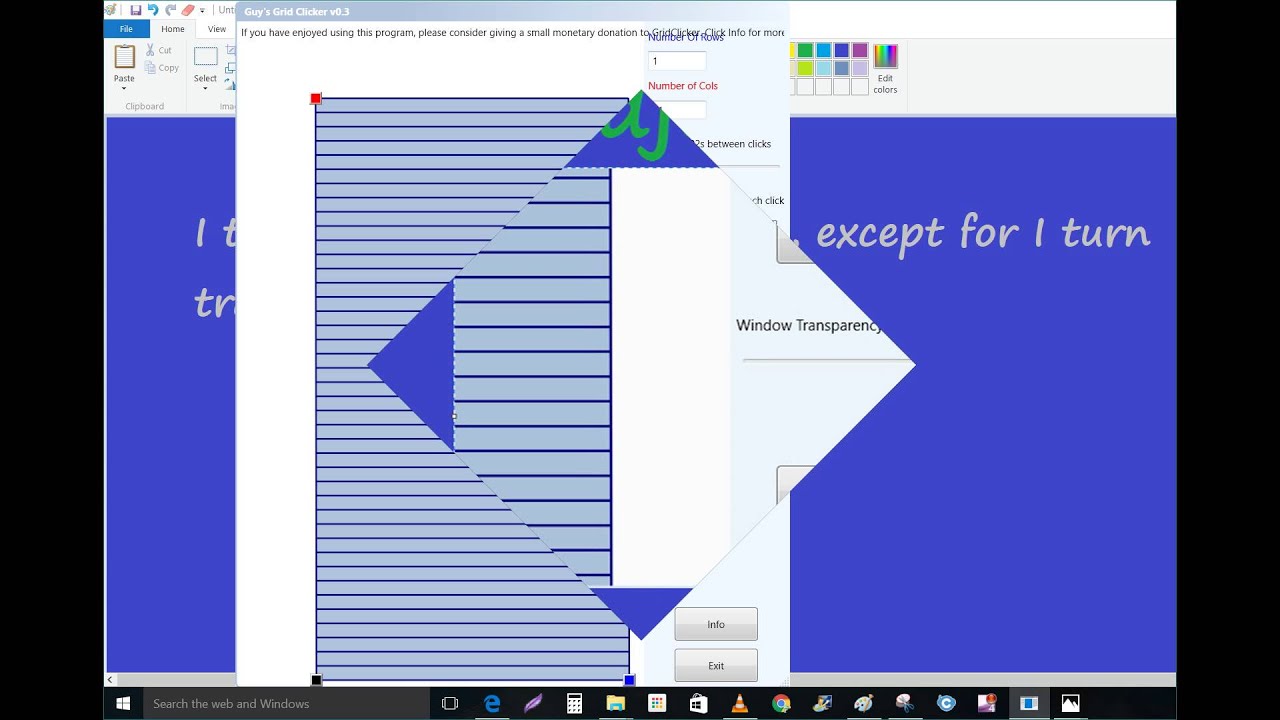Viewport: 1280px width, 720px height.
Task: Pick the lime color swatch
Action: [x=805, y=69]
